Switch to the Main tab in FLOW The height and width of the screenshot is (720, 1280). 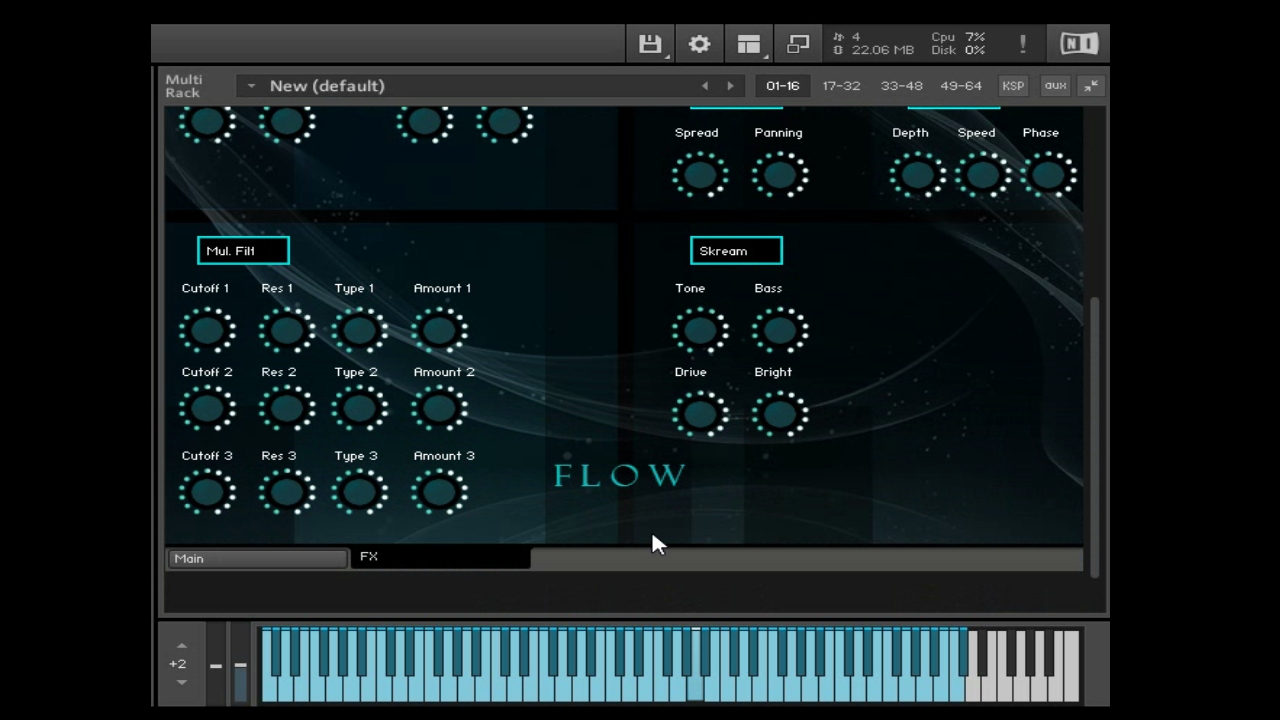point(256,558)
